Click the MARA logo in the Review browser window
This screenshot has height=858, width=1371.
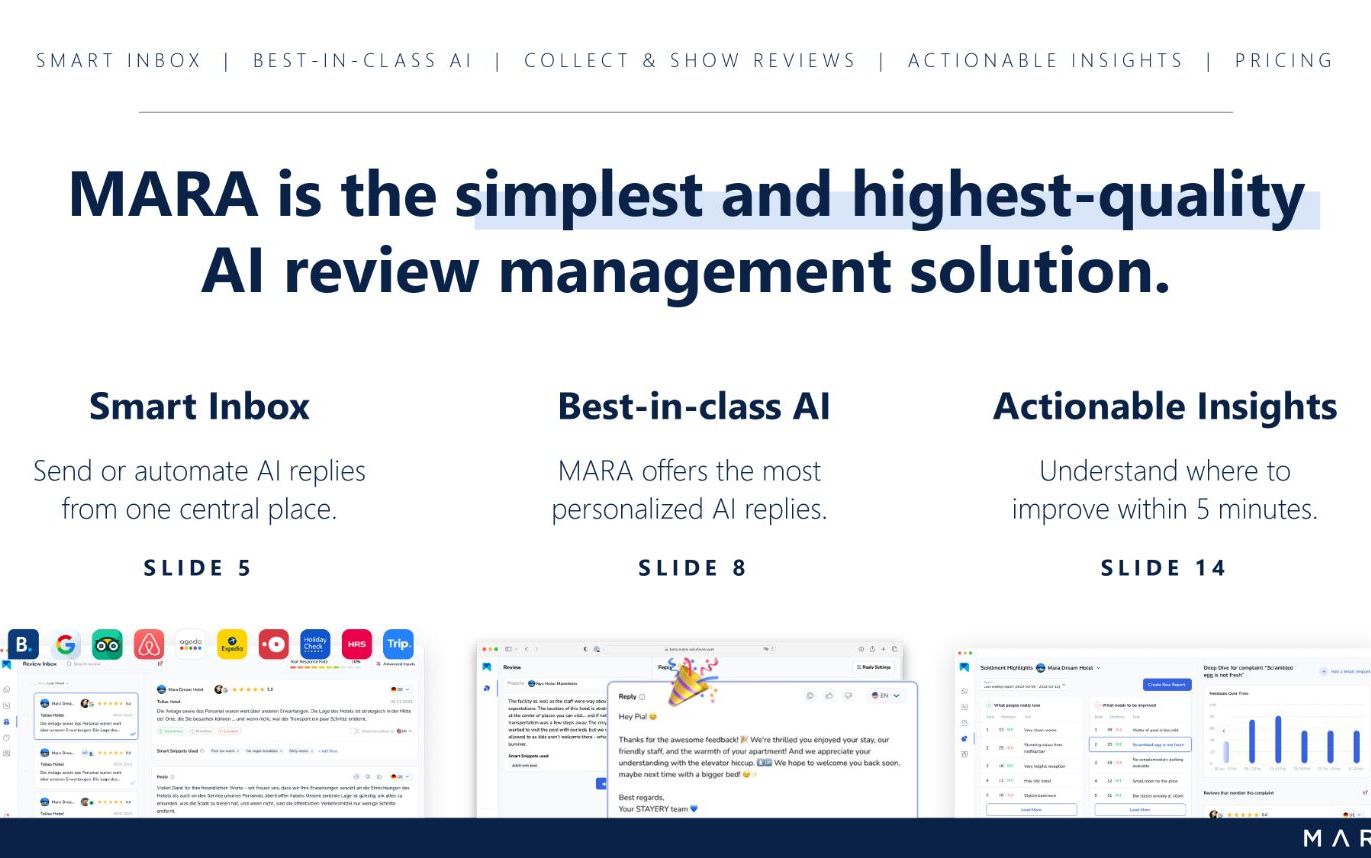487,667
